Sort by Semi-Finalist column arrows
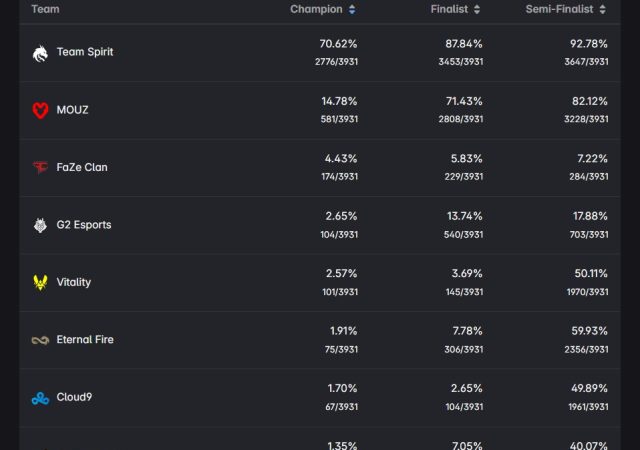Image resolution: width=640 pixels, height=450 pixels. (603, 10)
